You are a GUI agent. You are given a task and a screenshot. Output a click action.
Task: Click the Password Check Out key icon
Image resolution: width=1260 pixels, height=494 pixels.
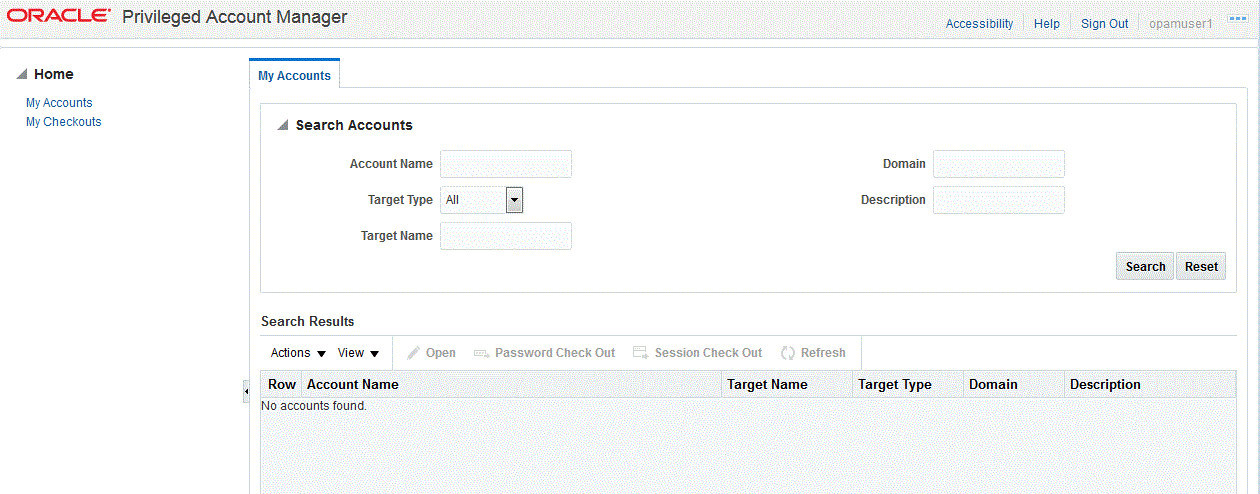pos(481,353)
